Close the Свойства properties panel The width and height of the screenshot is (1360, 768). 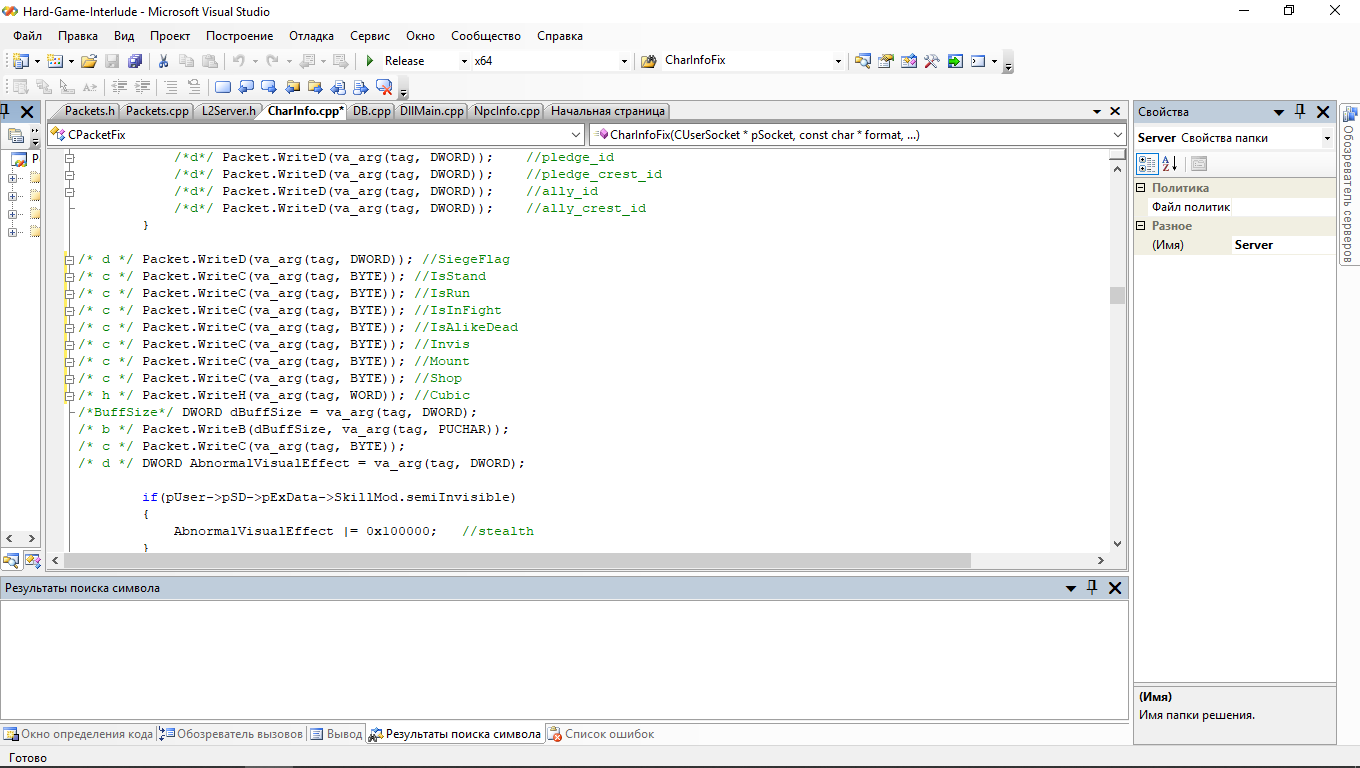1323,112
